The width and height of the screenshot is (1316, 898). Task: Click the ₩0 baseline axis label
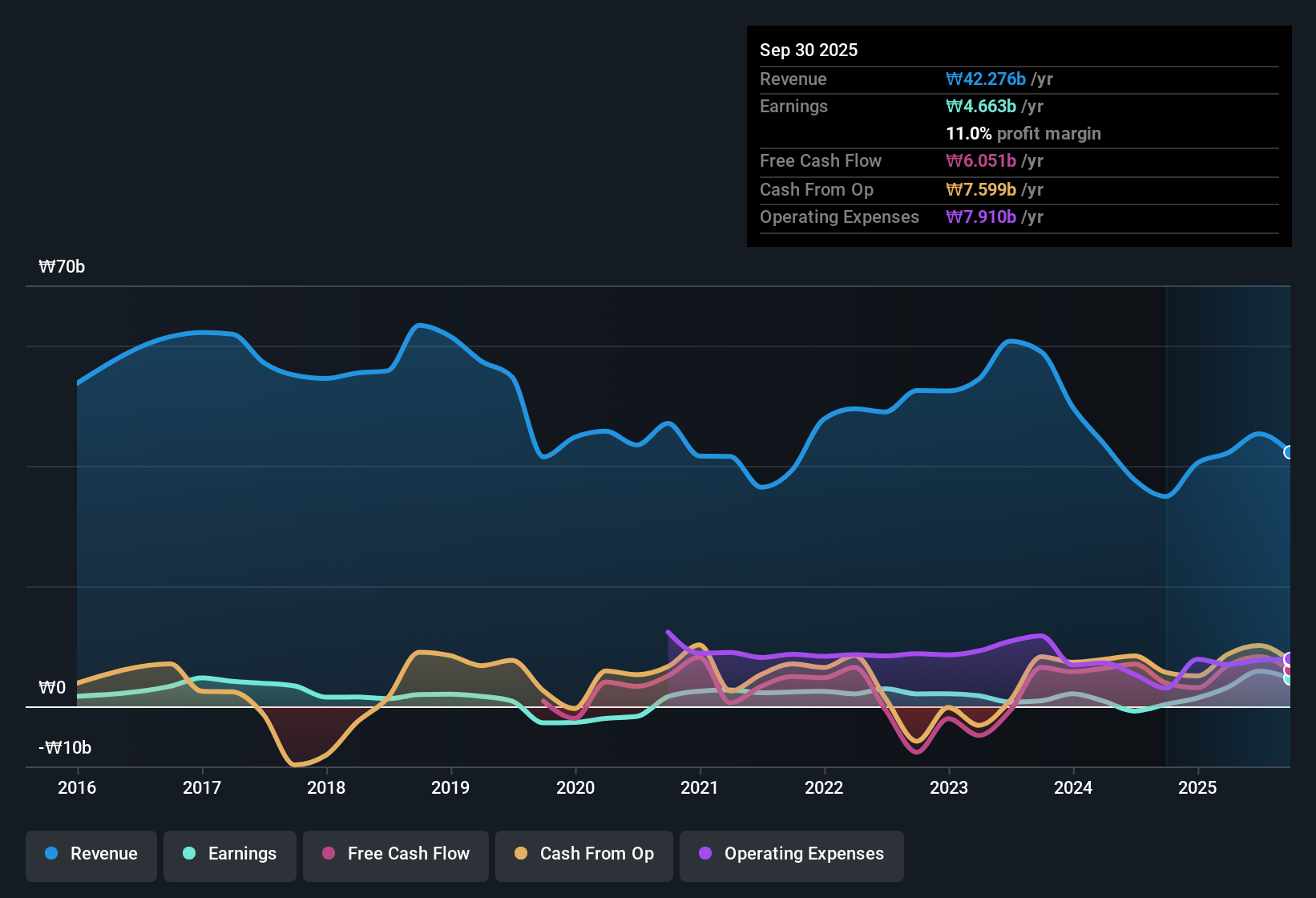[52, 688]
